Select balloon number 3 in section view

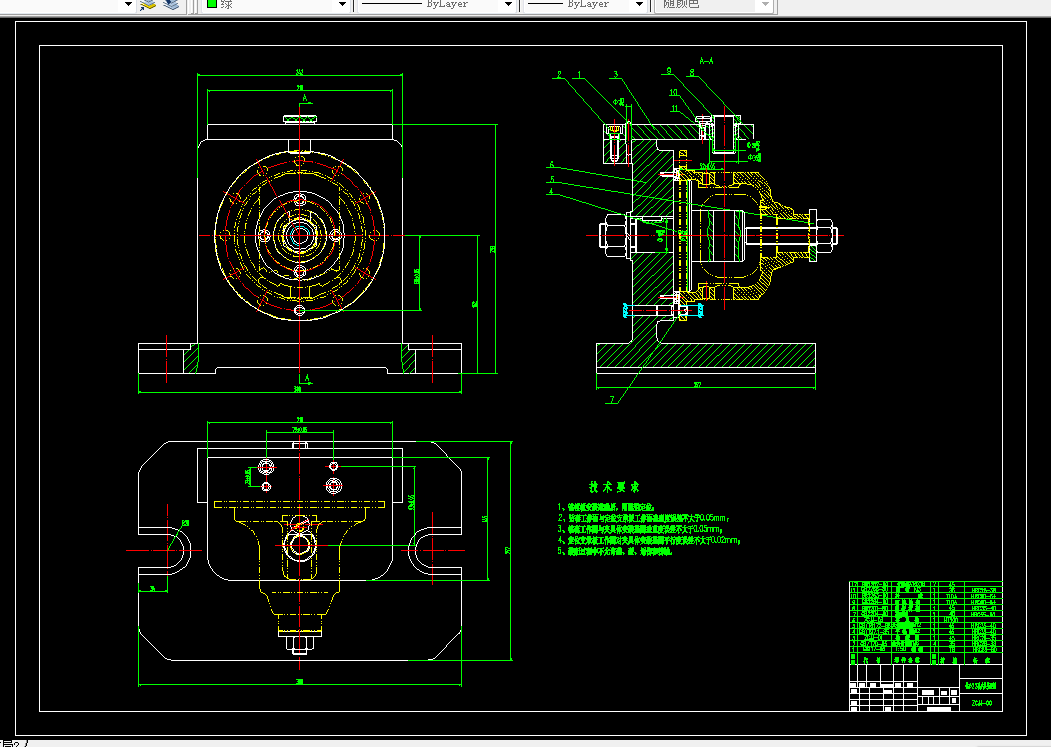615,74
